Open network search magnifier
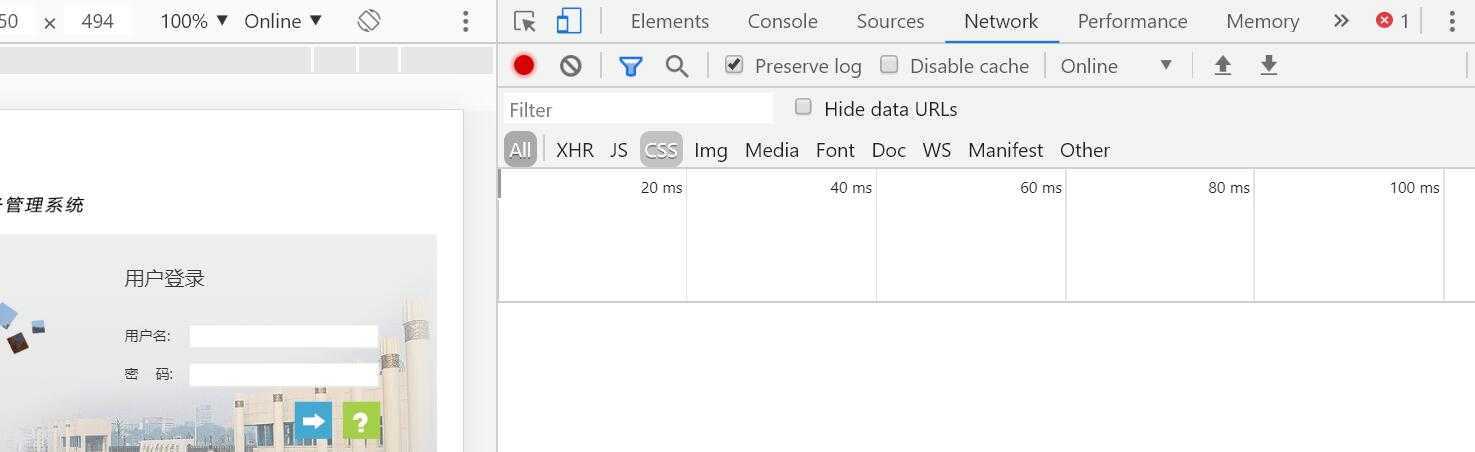This screenshot has width=1475, height=452. point(677,66)
